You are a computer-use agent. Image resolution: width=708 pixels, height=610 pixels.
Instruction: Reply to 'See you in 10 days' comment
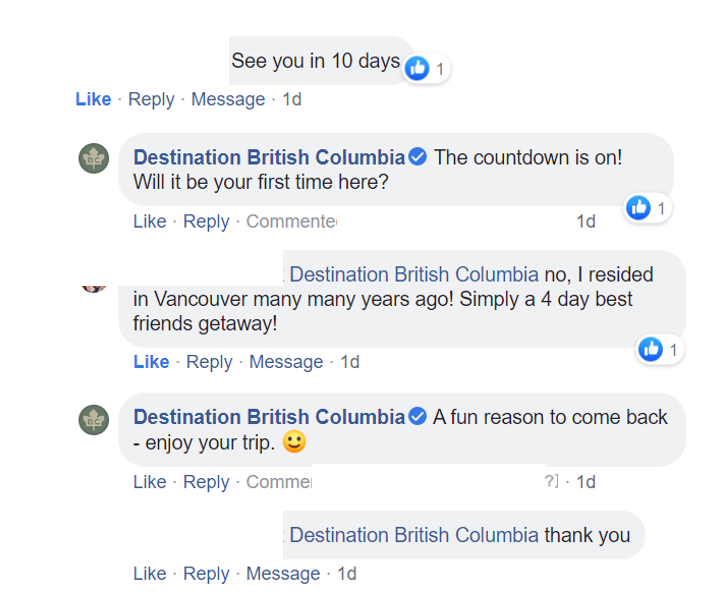[x=151, y=99]
